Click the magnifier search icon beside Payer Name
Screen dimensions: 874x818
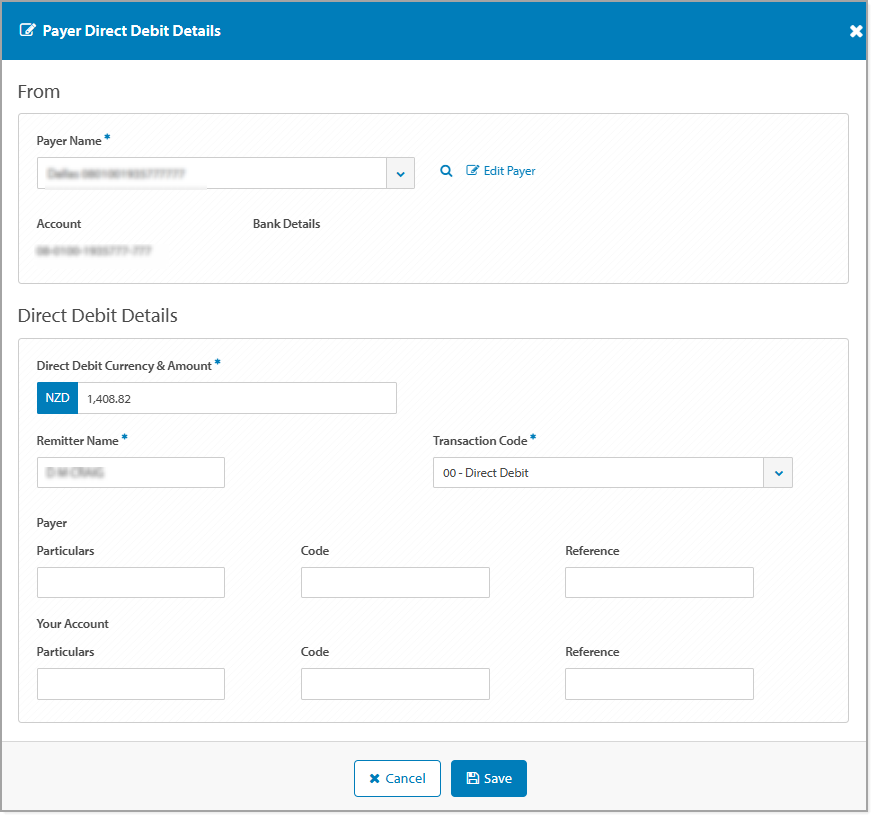coord(446,171)
